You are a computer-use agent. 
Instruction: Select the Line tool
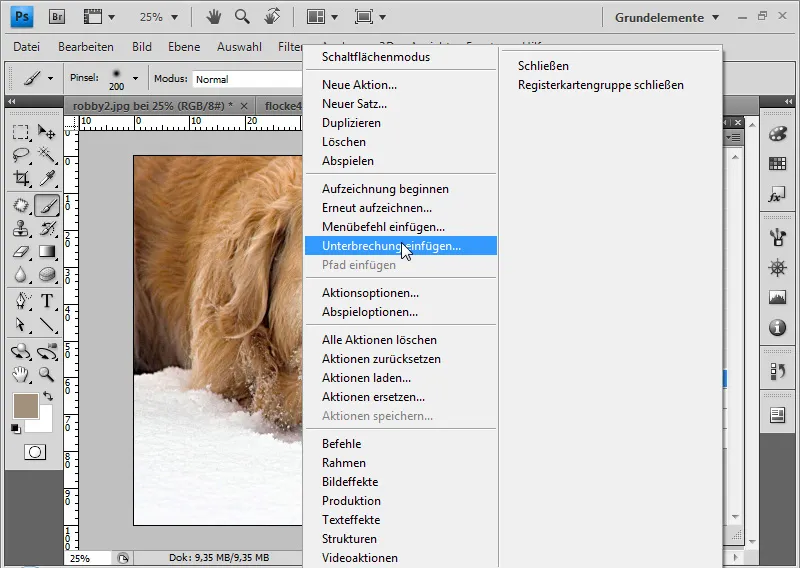[47, 325]
